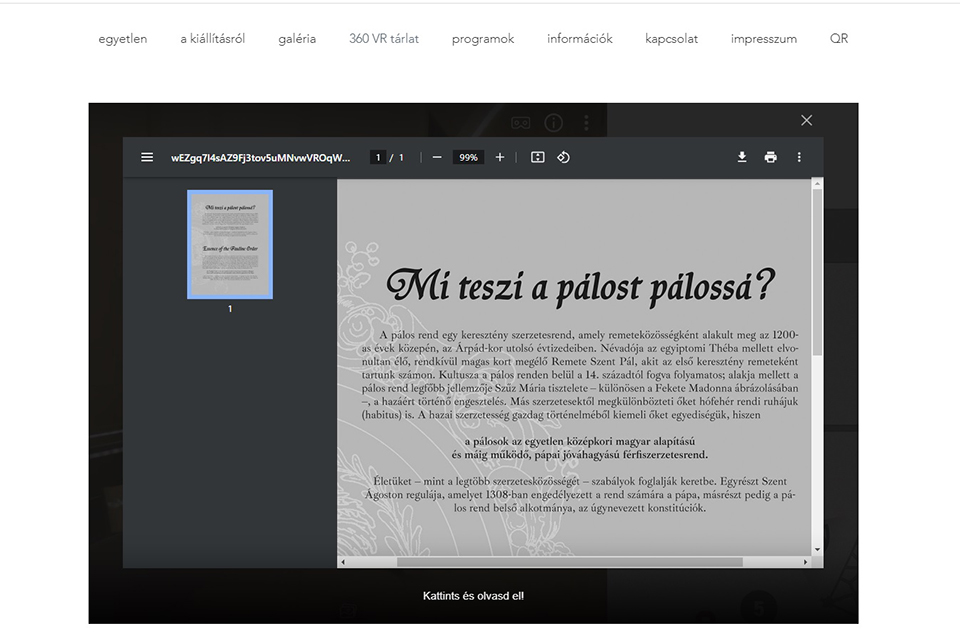Open the PDF viewer more actions menu
The height and width of the screenshot is (641, 960).
[x=799, y=157]
